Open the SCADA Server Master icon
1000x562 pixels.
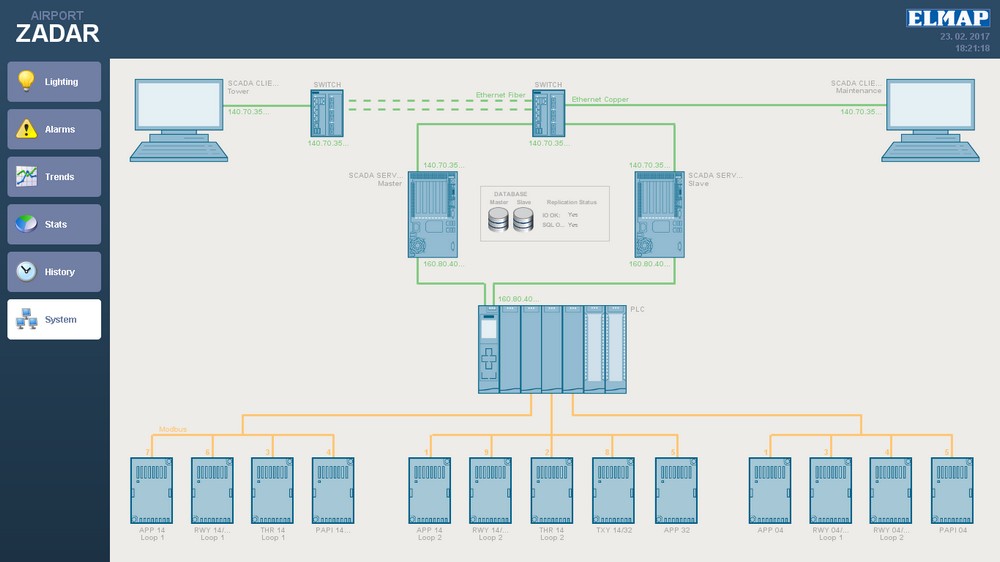[x=433, y=214]
